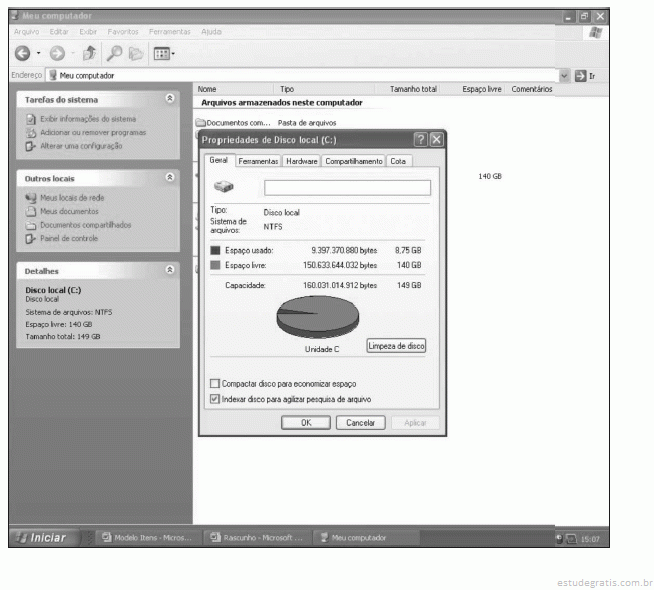This screenshot has width=654, height=590.
Task: Click the Documentos compartilhados folder icon
Action: coord(31,225)
